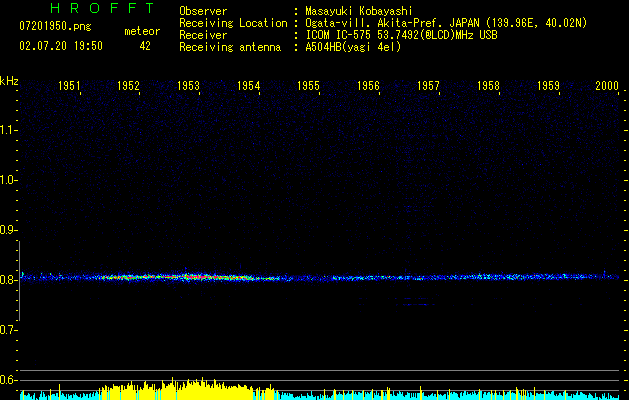Click the meteor count 42
This screenshot has width=629, height=400.
pyautogui.click(x=145, y=46)
